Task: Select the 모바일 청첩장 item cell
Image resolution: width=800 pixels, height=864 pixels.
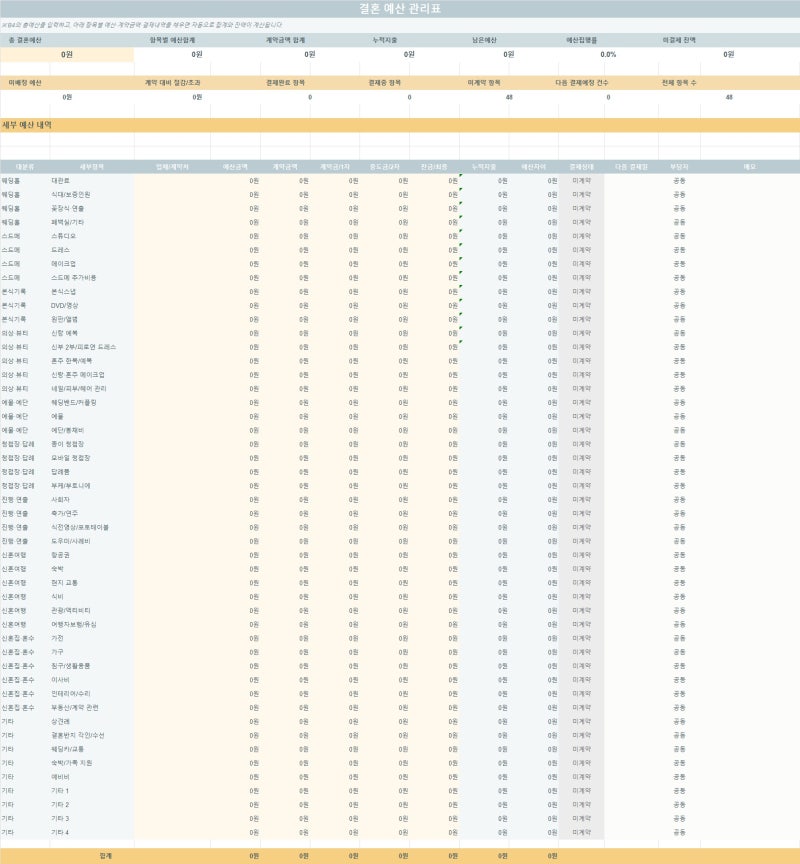Action: pos(91,458)
